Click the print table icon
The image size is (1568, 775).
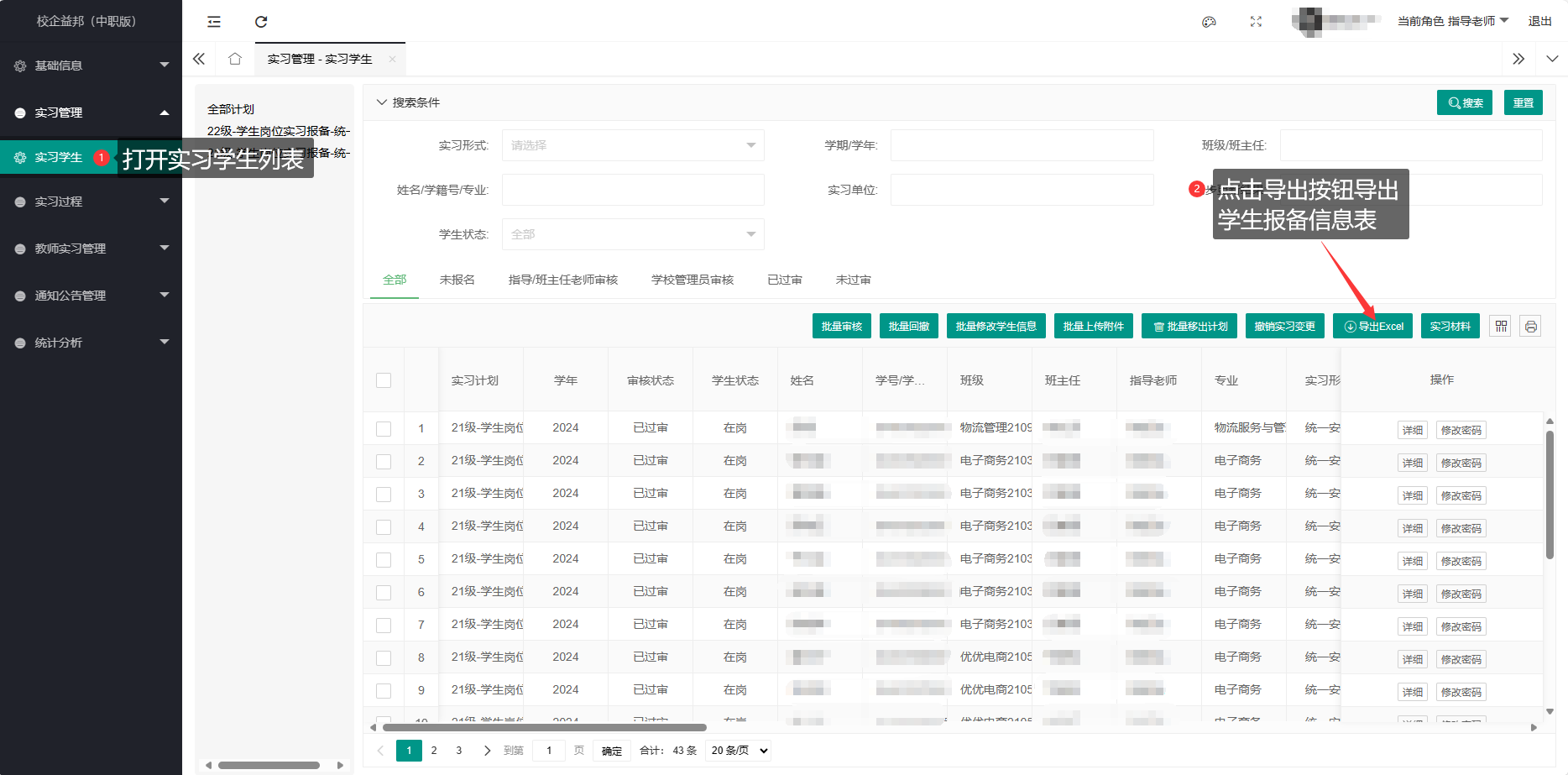[x=1530, y=327]
